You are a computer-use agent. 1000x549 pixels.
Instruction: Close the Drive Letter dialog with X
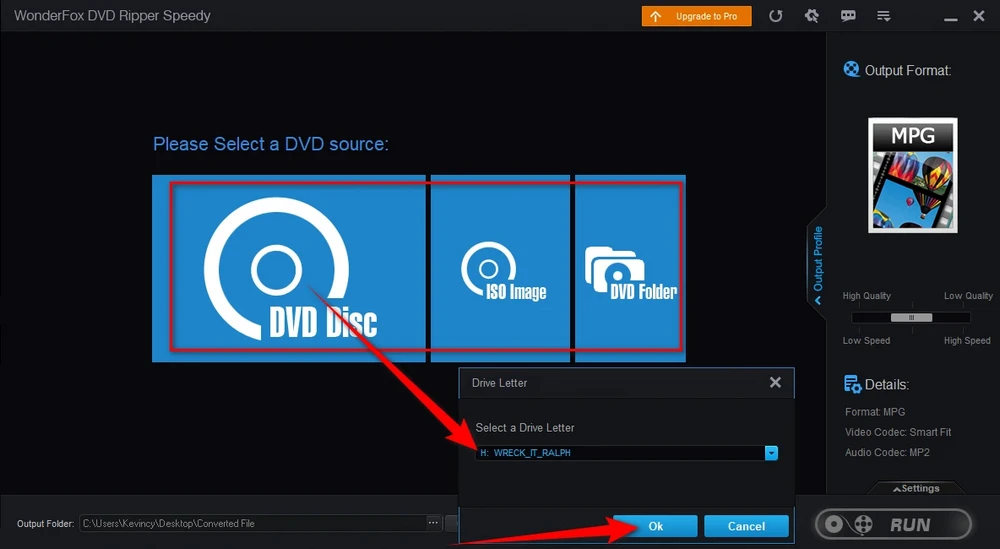coord(775,383)
